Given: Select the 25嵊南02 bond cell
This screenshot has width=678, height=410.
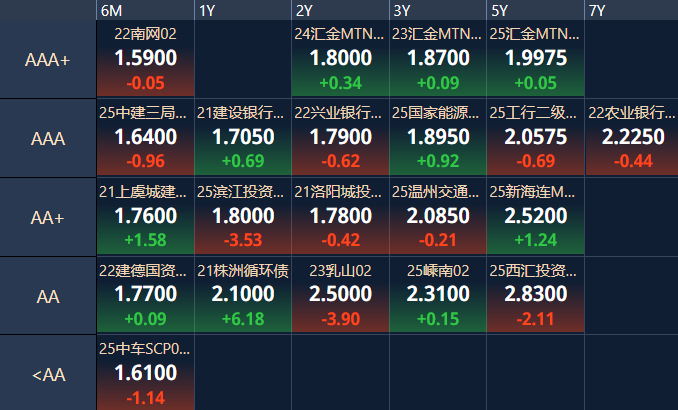Looking at the screenshot, I should pos(438,295).
